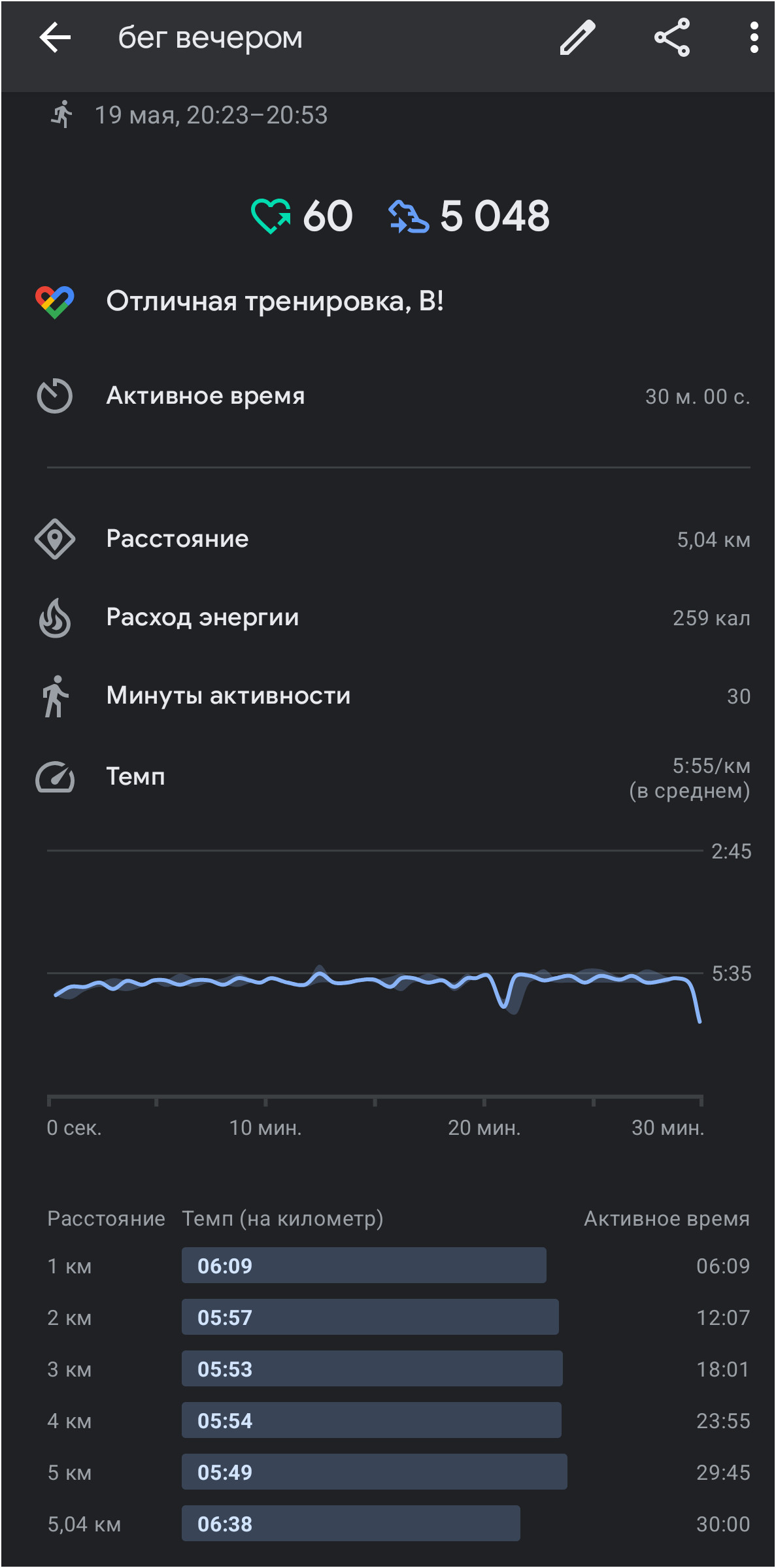This screenshot has height=1568, width=776.
Task: Go back using the arrow icon
Action: tap(55, 37)
